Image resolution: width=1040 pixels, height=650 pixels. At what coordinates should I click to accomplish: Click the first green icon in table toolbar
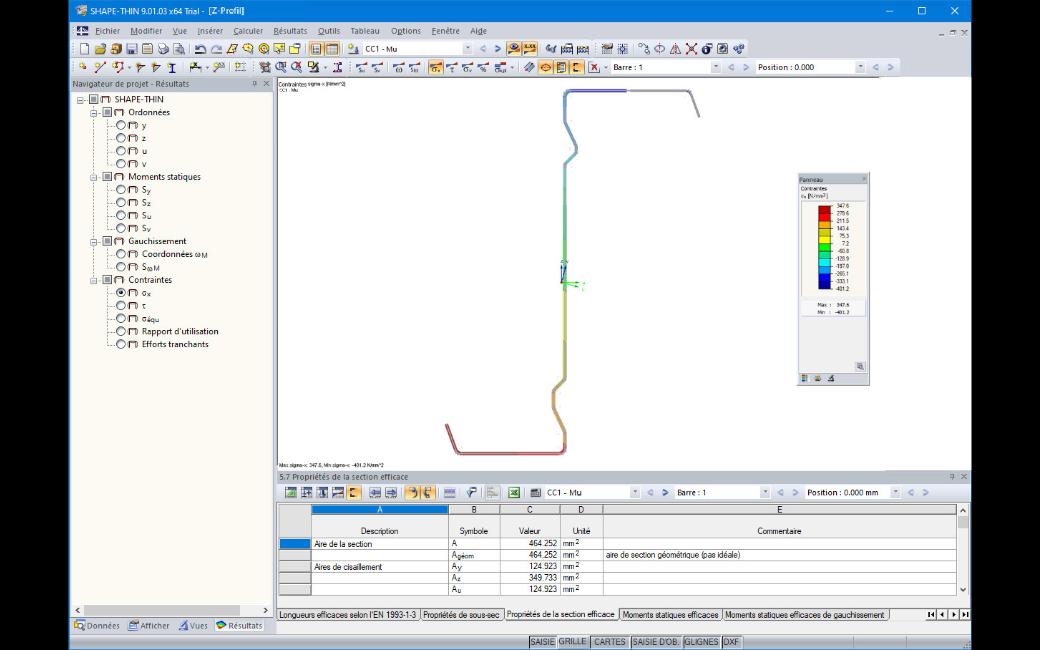[291, 492]
